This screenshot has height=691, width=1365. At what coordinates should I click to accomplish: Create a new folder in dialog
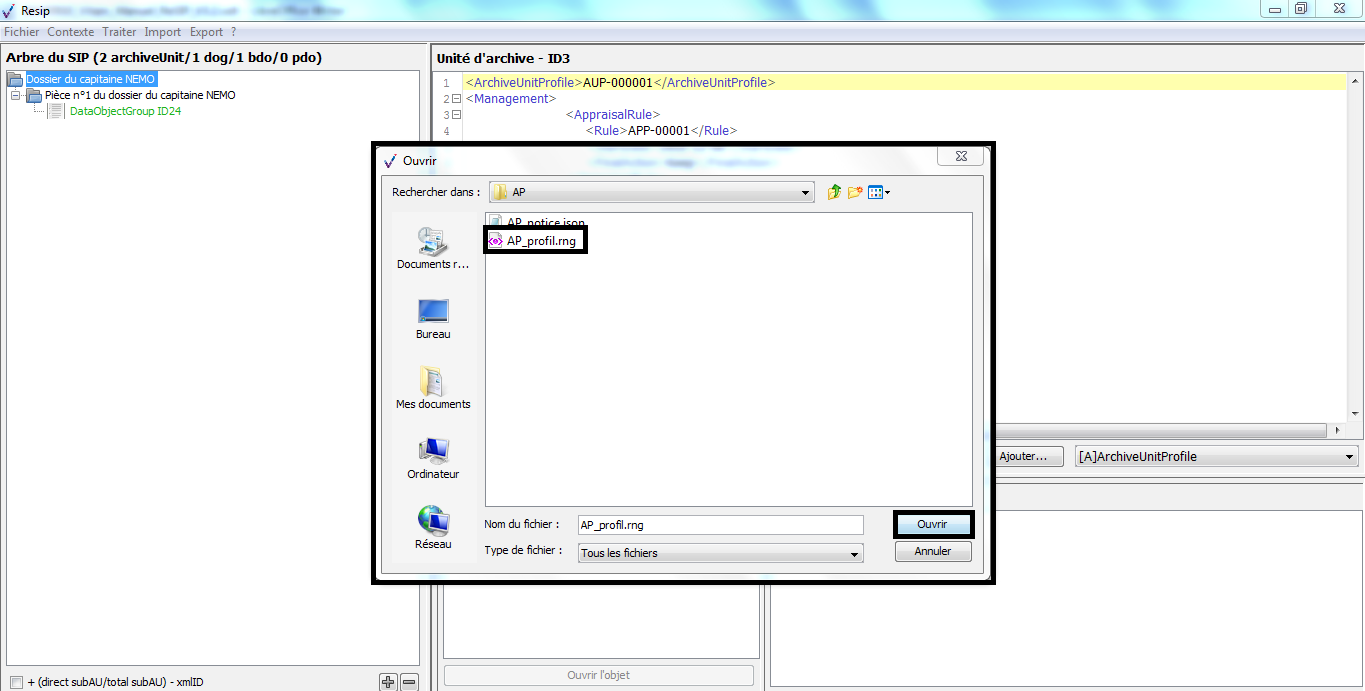click(855, 192)
